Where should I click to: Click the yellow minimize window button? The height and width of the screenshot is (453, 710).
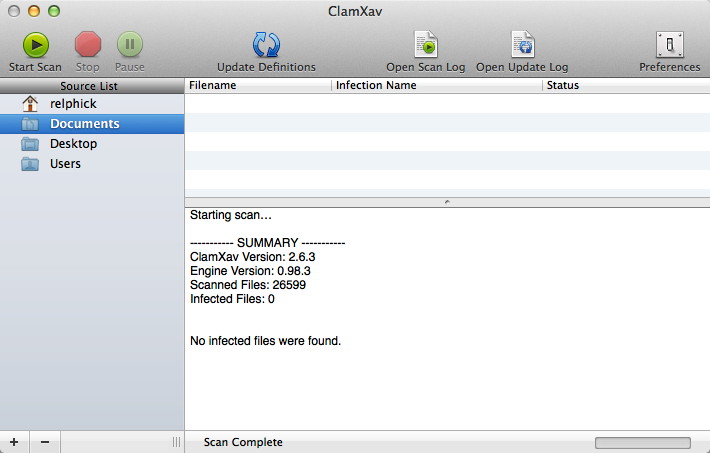(34, 11)
